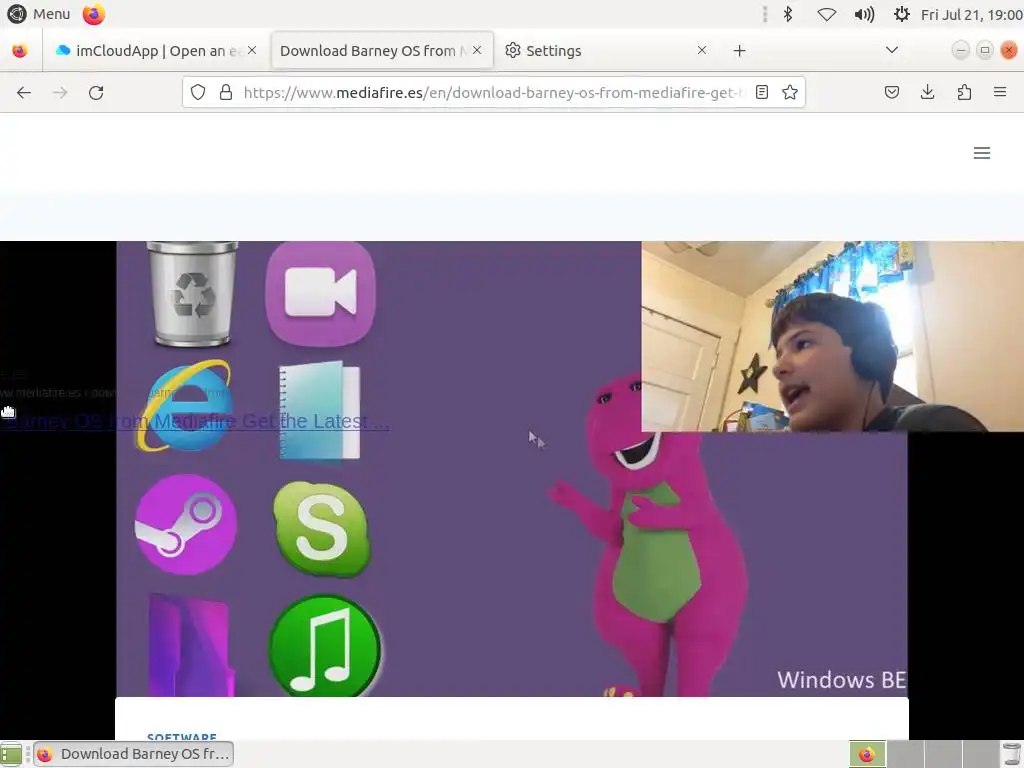Image resolution: width=1024 pixels, height=768 pixels.
Task: Open a new browser tab
Action: [x=739, y=51]
